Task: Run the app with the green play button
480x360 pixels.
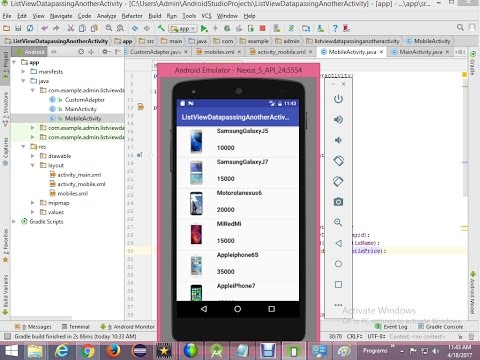Action: click(x=204, y=29)
